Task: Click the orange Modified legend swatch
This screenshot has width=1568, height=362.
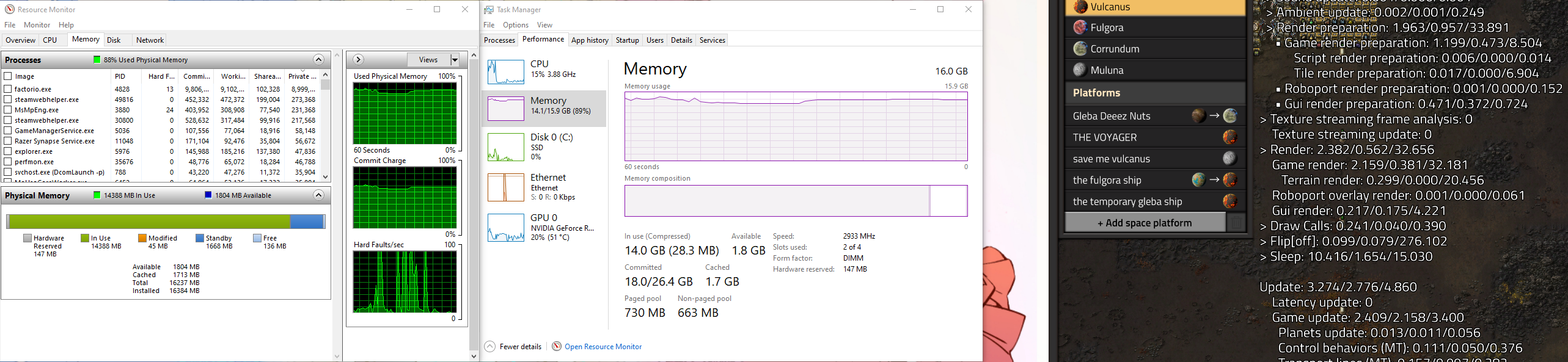Action: point(142,238)
